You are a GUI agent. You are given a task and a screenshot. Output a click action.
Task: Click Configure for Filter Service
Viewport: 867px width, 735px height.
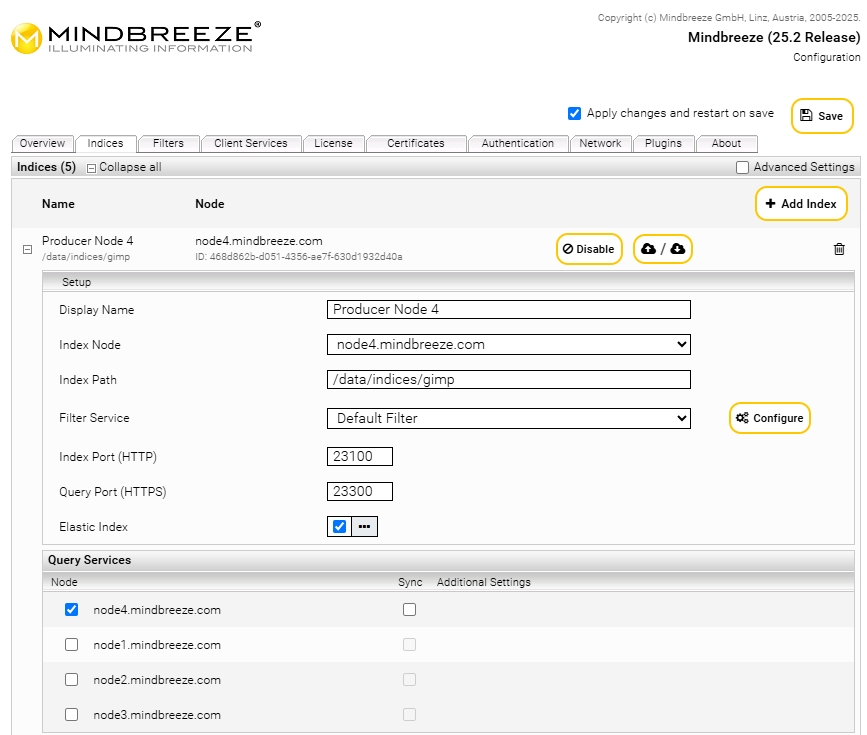(x=770, y=418)
